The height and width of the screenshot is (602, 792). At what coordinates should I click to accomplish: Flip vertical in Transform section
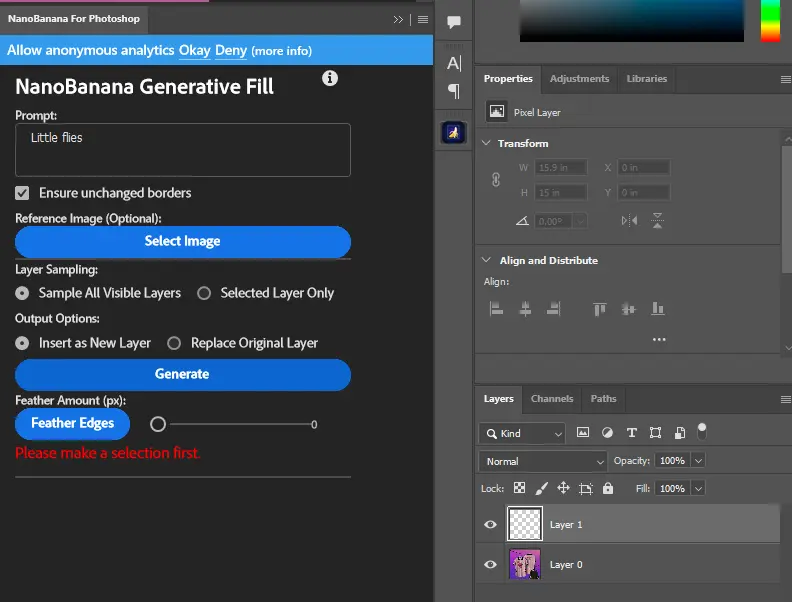(x=657, y=221)
